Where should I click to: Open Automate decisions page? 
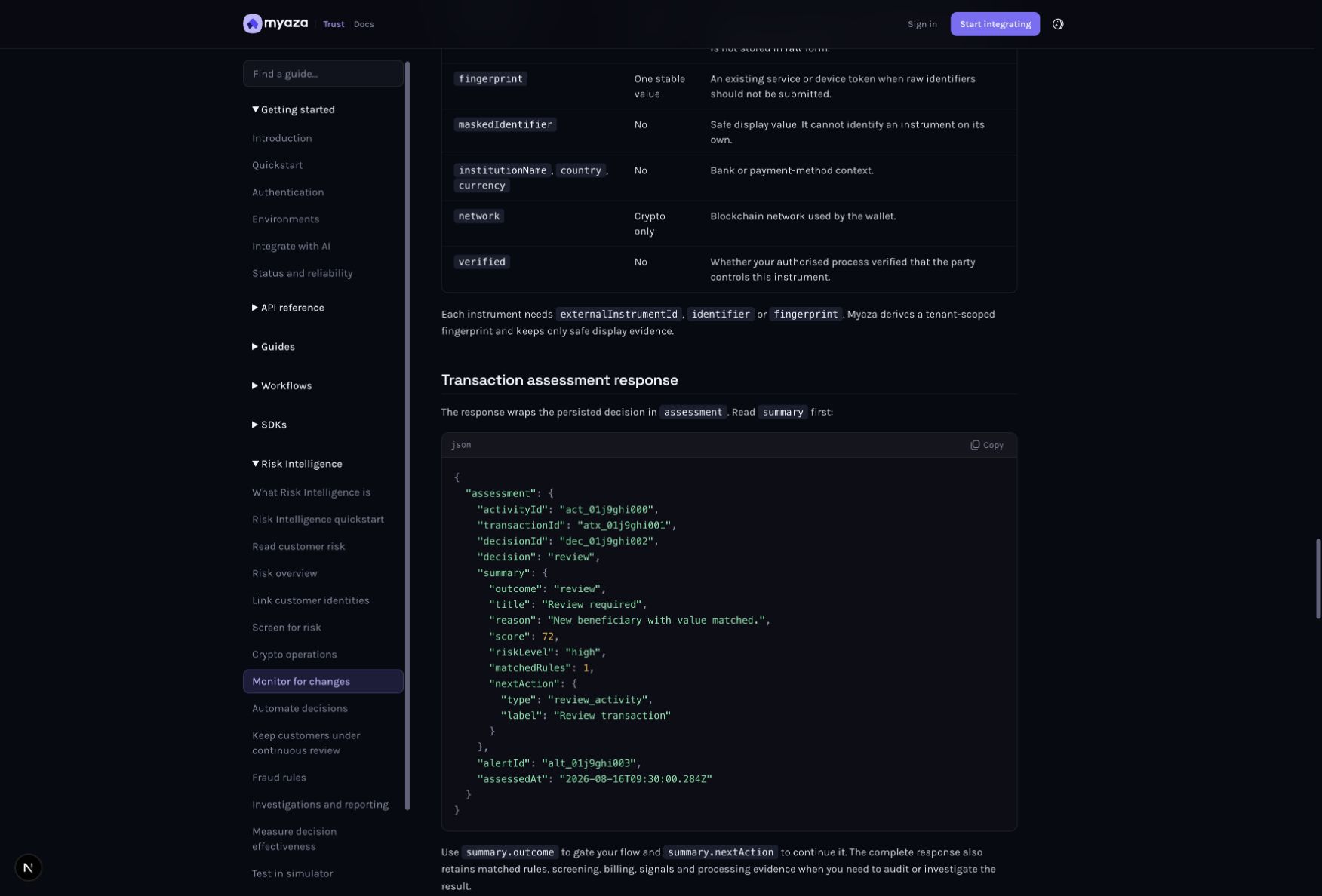click(x=300, y=709)
